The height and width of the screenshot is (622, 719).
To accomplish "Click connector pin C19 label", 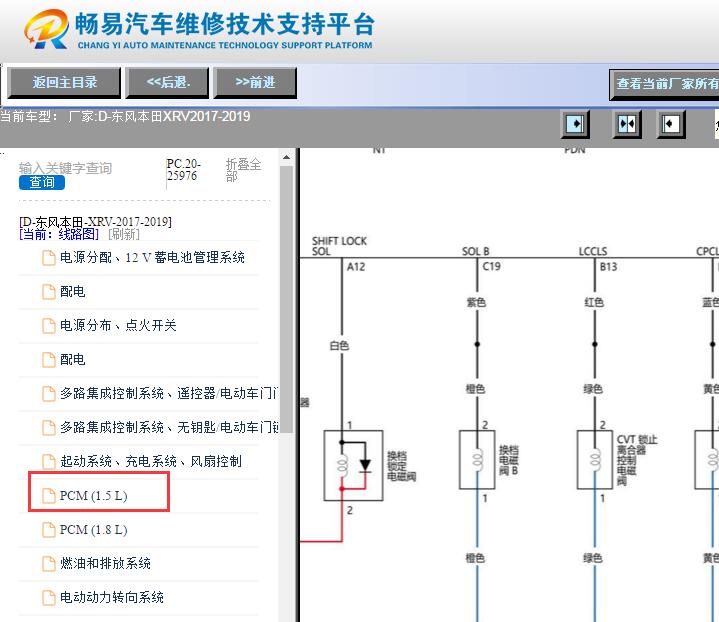I will (x=491, y=267).
